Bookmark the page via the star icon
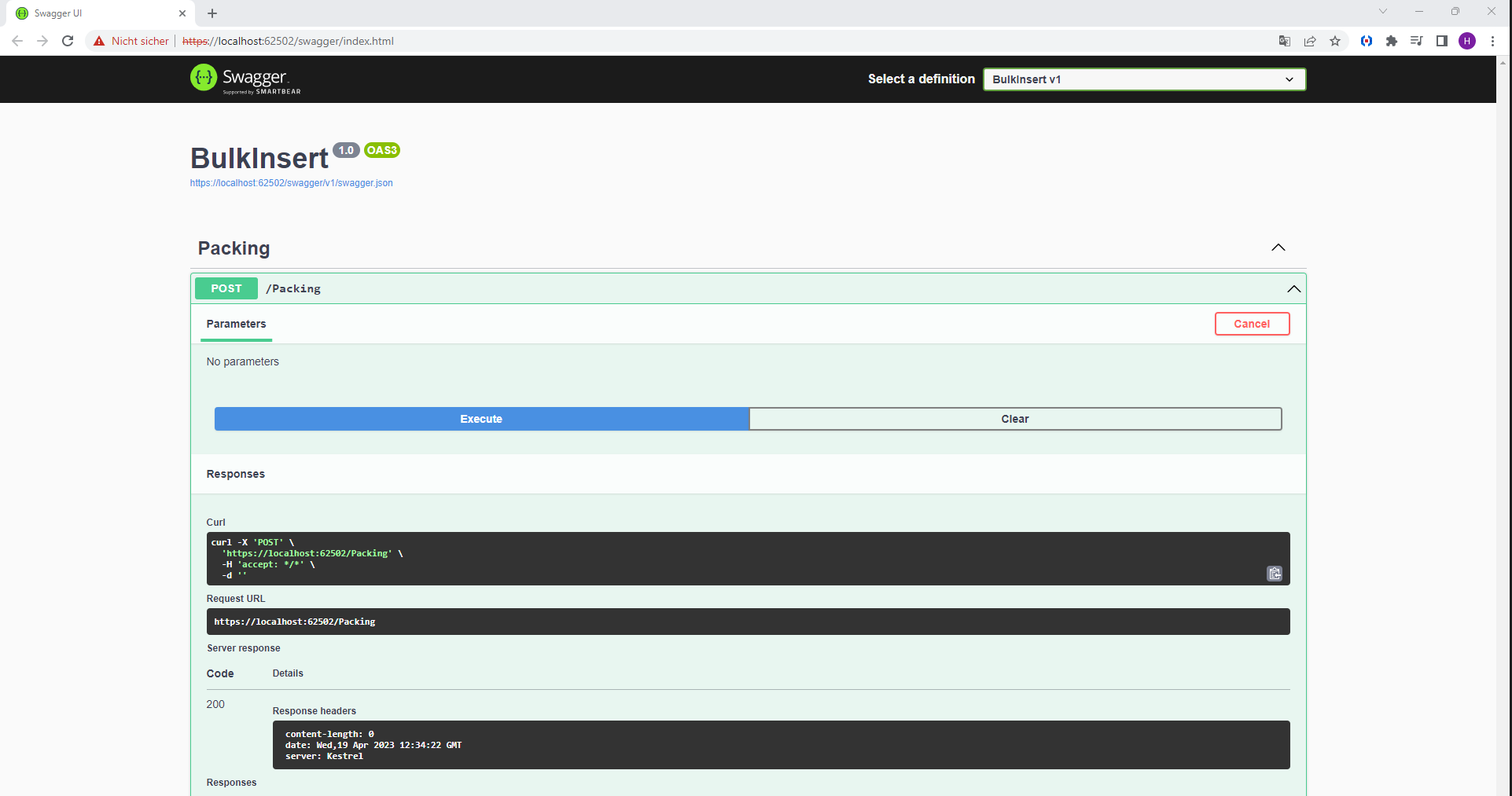The height and width of the screenshot is (796, 1512). (x=1334, y=41)
